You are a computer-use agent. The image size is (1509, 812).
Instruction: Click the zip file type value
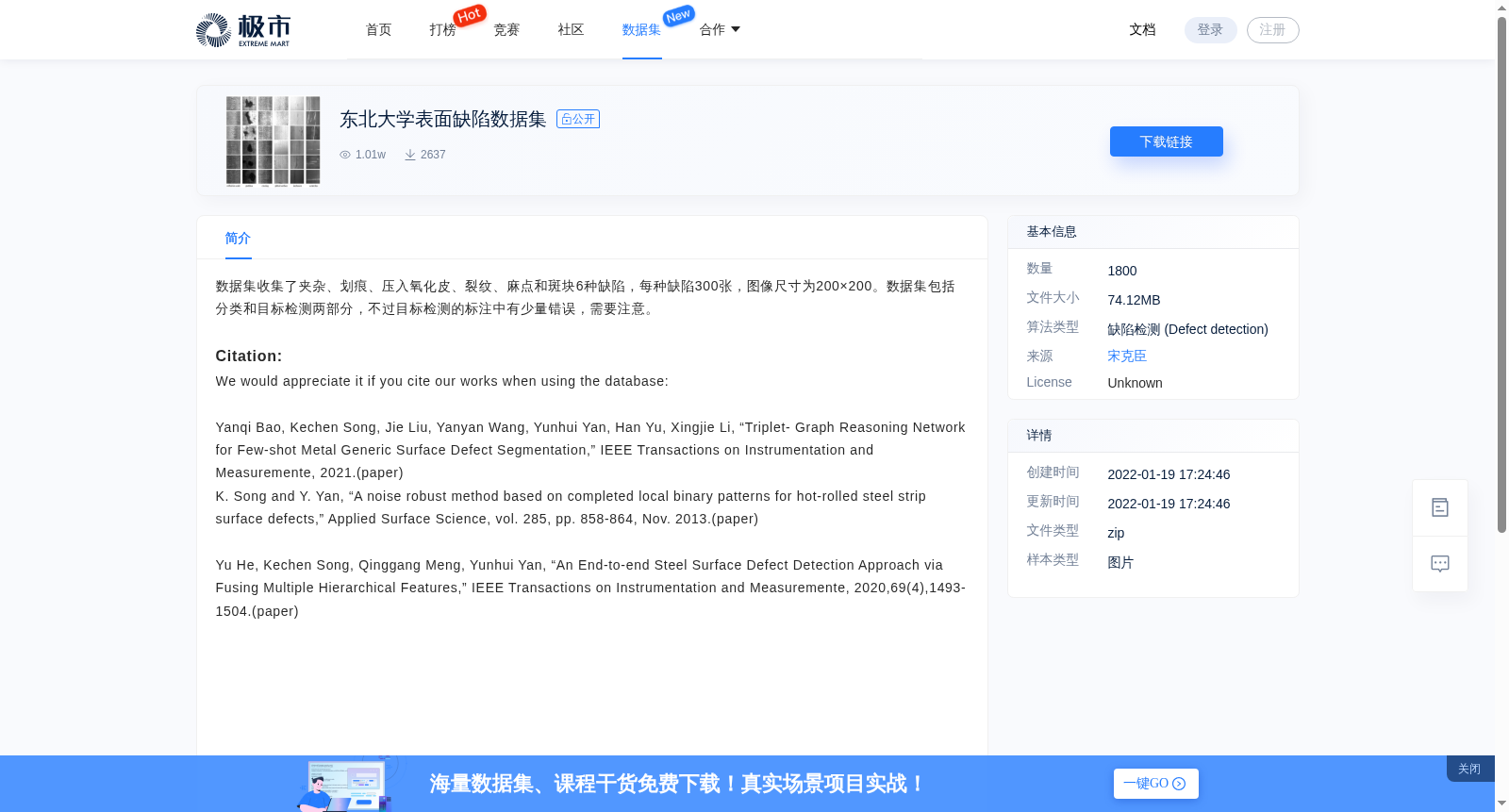coord(1116,533)
